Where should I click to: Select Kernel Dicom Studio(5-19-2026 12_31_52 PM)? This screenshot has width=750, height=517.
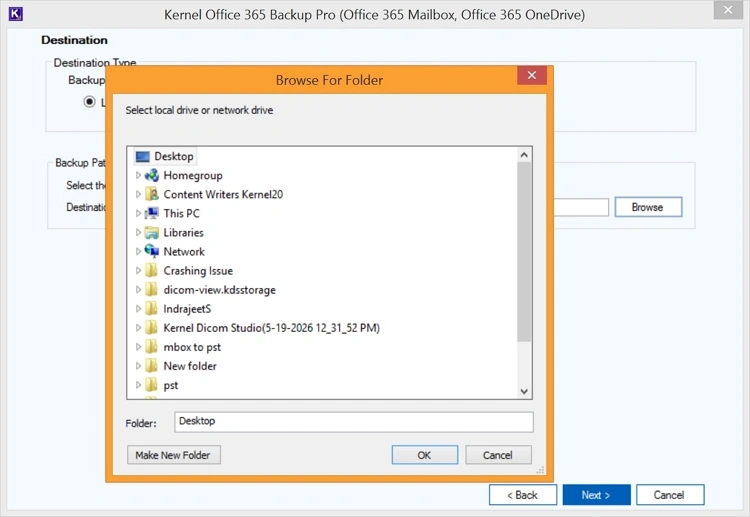click(271, 328)
